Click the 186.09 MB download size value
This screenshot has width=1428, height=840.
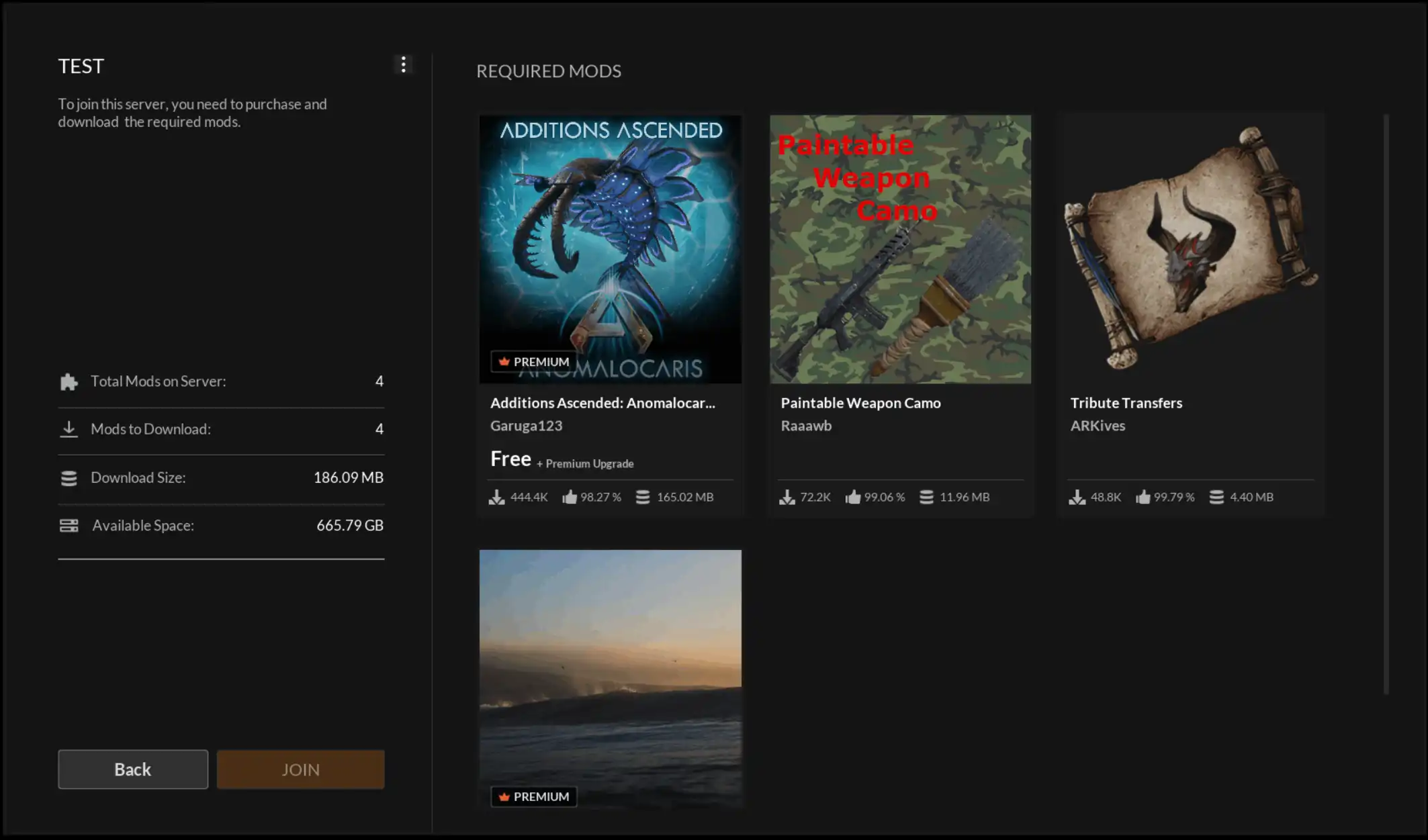coord(348,477)
